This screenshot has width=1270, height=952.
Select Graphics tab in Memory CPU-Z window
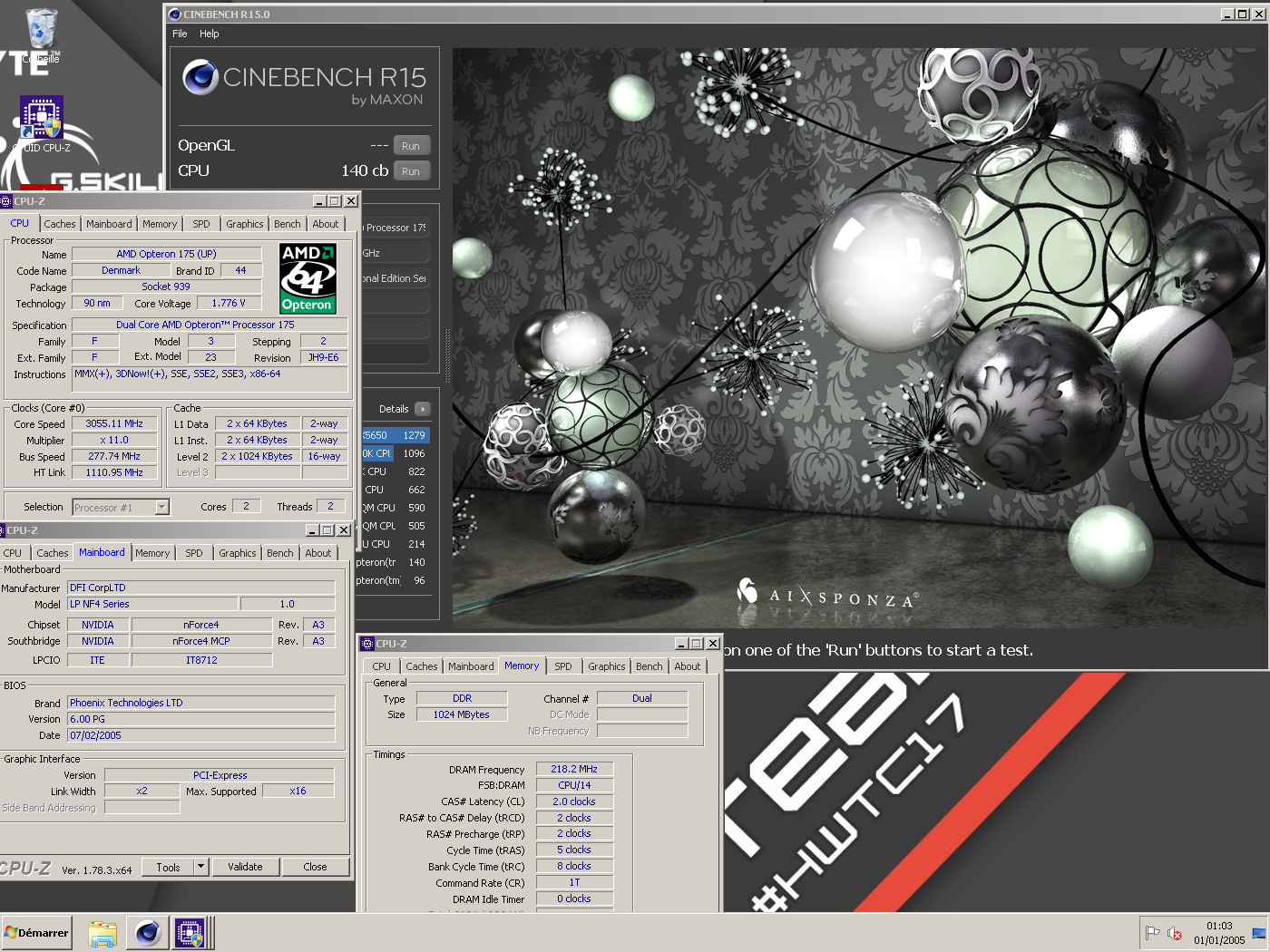607,666
